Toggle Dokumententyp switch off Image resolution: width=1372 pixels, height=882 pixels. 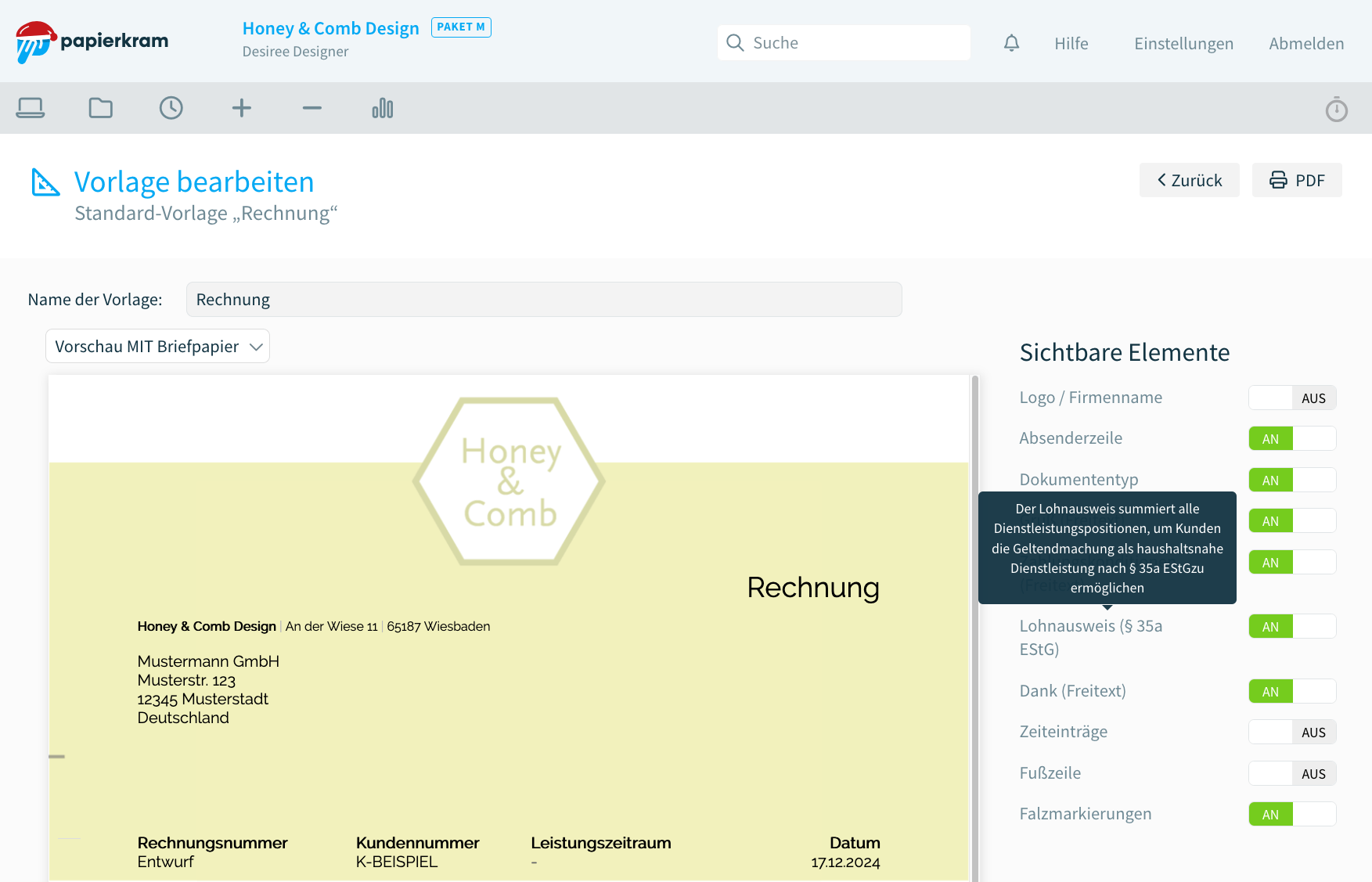(x=1292, y=480)
